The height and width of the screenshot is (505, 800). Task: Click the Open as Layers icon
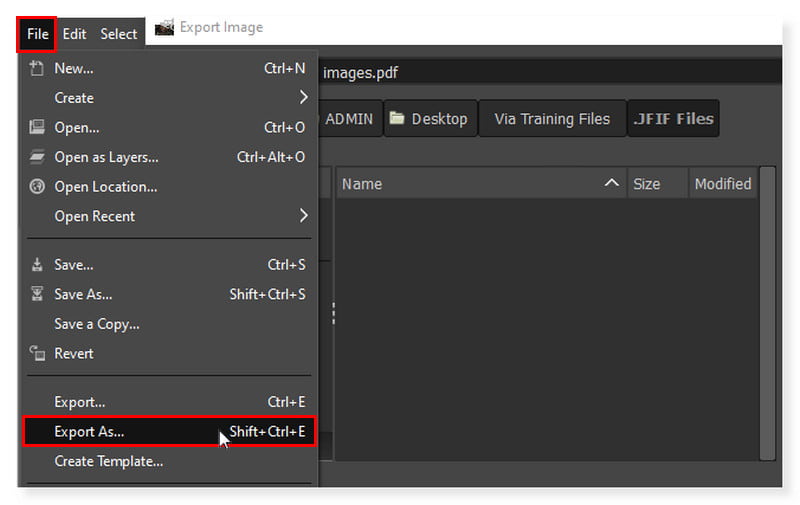point(37,157)
